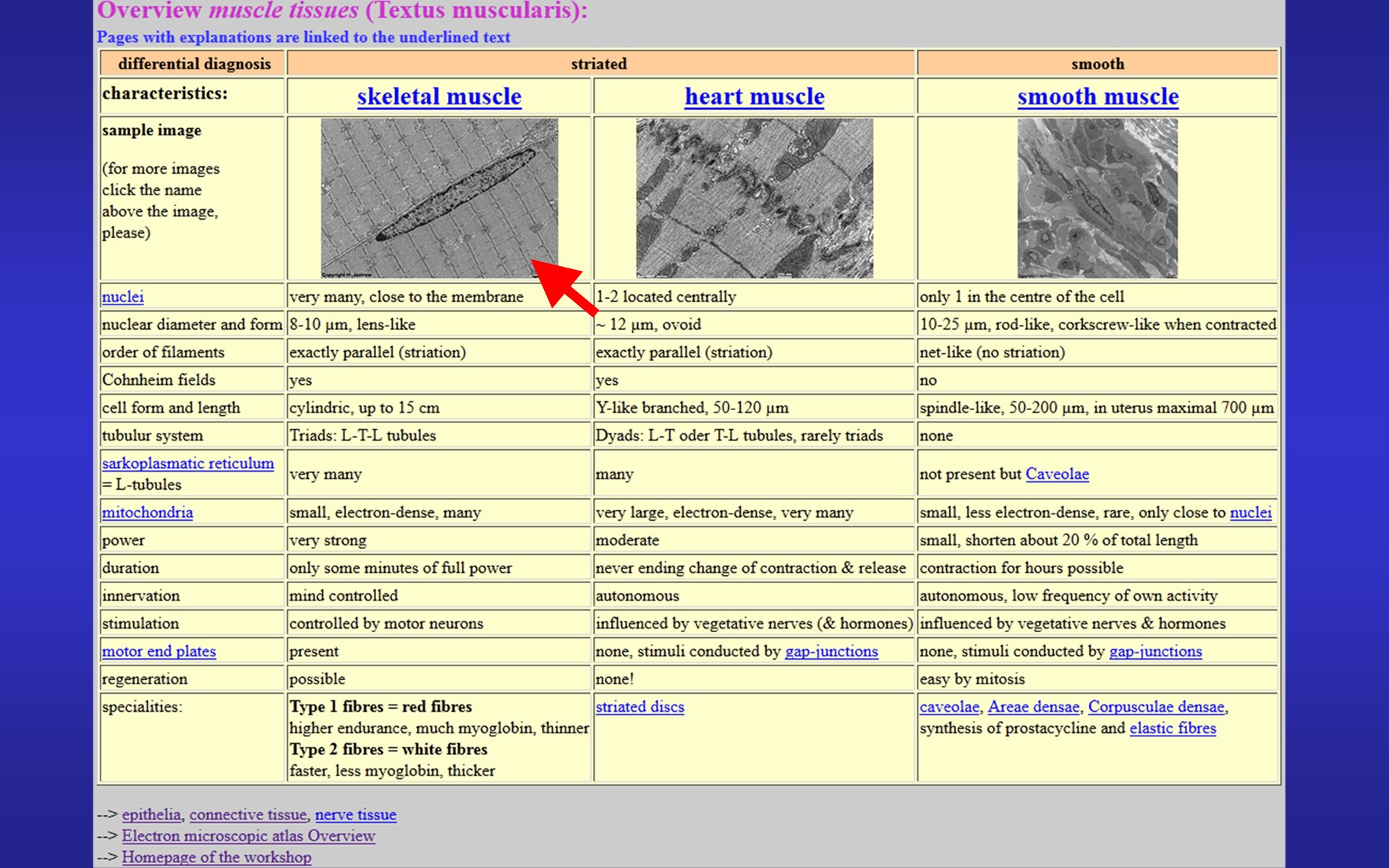Go to the connective tissue page
Screen dimensions: 1389x868
[247, 814]
